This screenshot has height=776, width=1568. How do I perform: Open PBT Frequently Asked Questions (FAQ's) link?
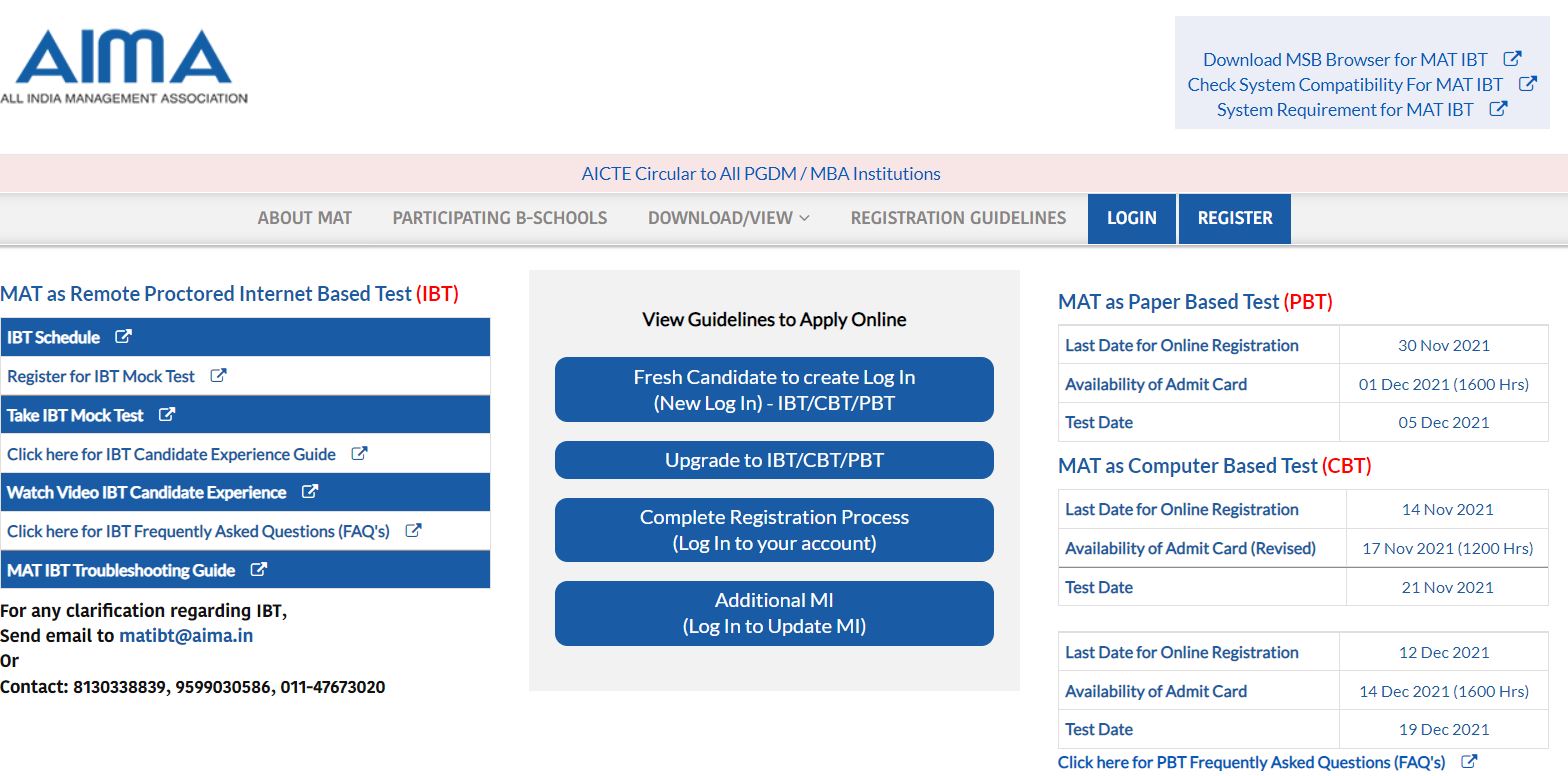[1251, 762]
